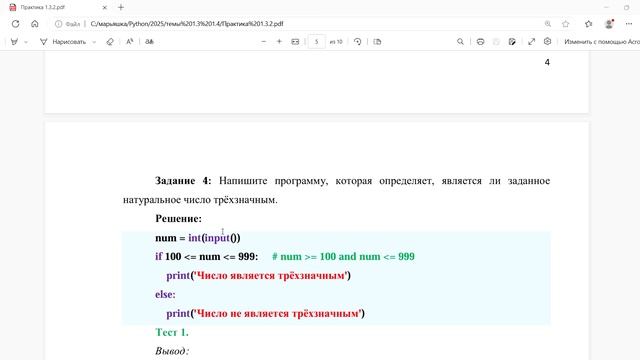Click the page number 4 at top right
Screen dimensions: 640x360
[x=547, y=62]
